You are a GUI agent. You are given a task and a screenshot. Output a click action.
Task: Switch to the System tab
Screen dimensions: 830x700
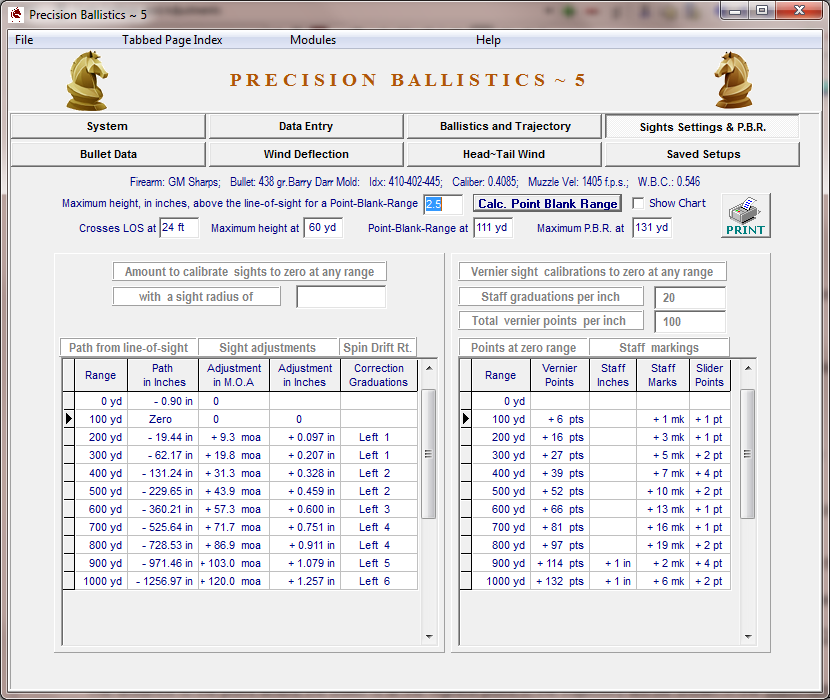click(107, 126)
